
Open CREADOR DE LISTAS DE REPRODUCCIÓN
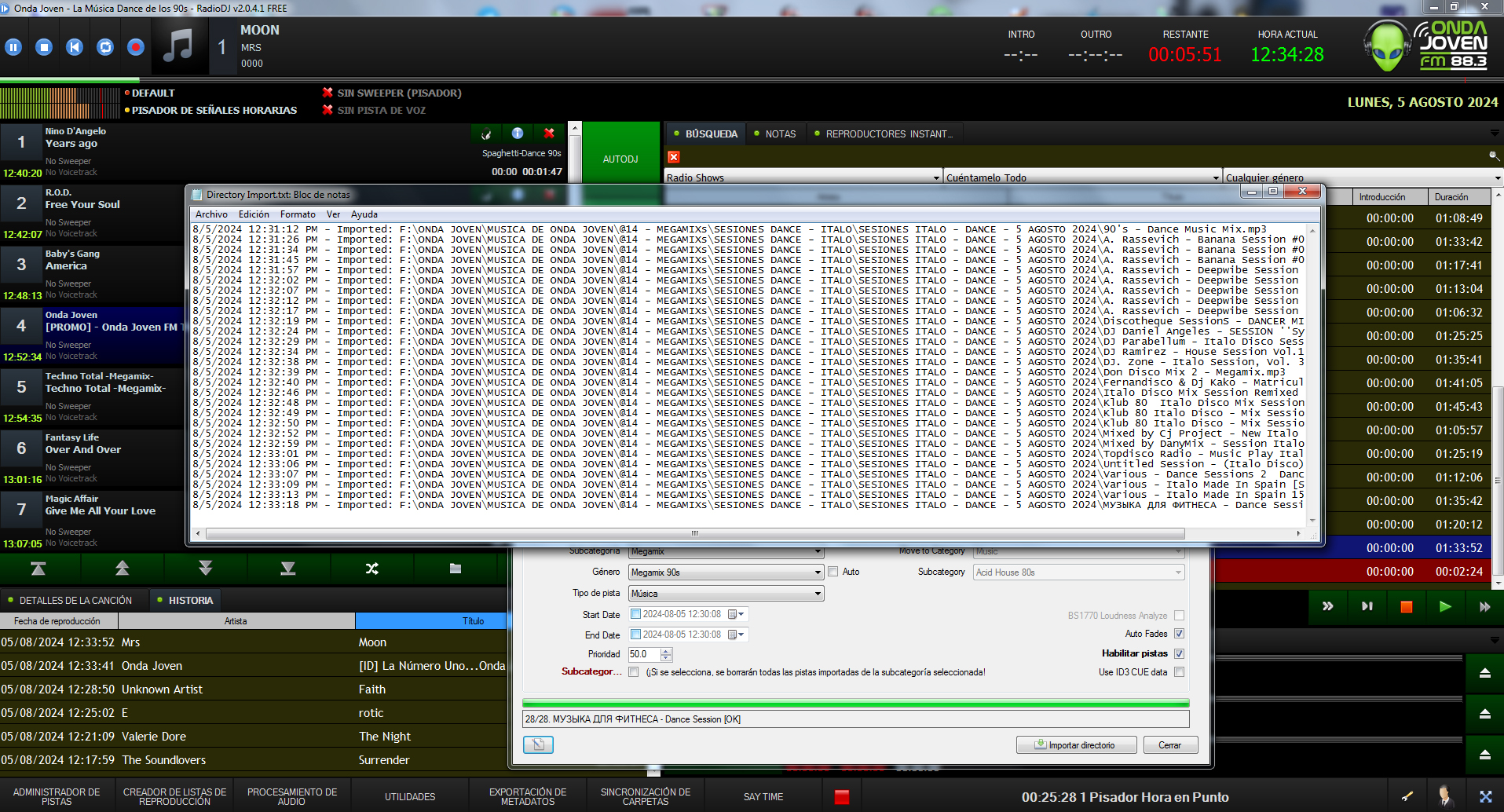coord(174,797)
